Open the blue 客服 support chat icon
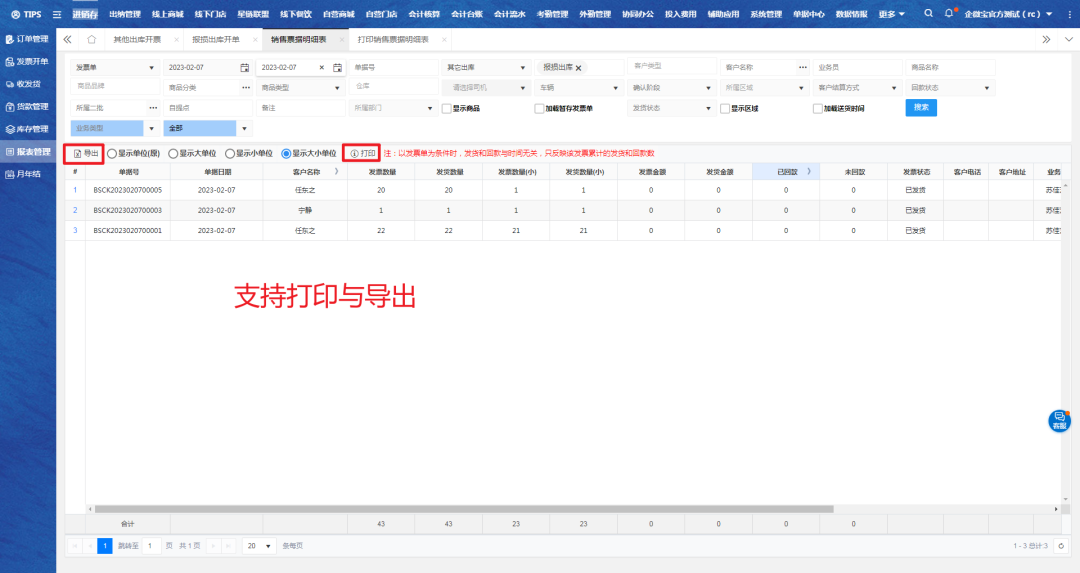 [1059, 421]
